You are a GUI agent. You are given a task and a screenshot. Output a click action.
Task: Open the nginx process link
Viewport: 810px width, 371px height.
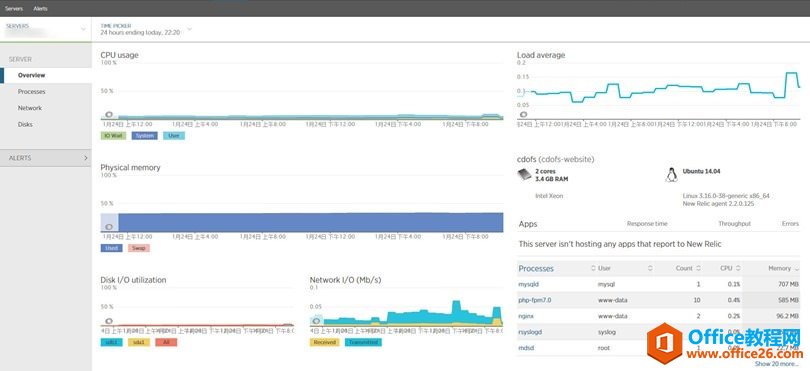pos(525,316)
